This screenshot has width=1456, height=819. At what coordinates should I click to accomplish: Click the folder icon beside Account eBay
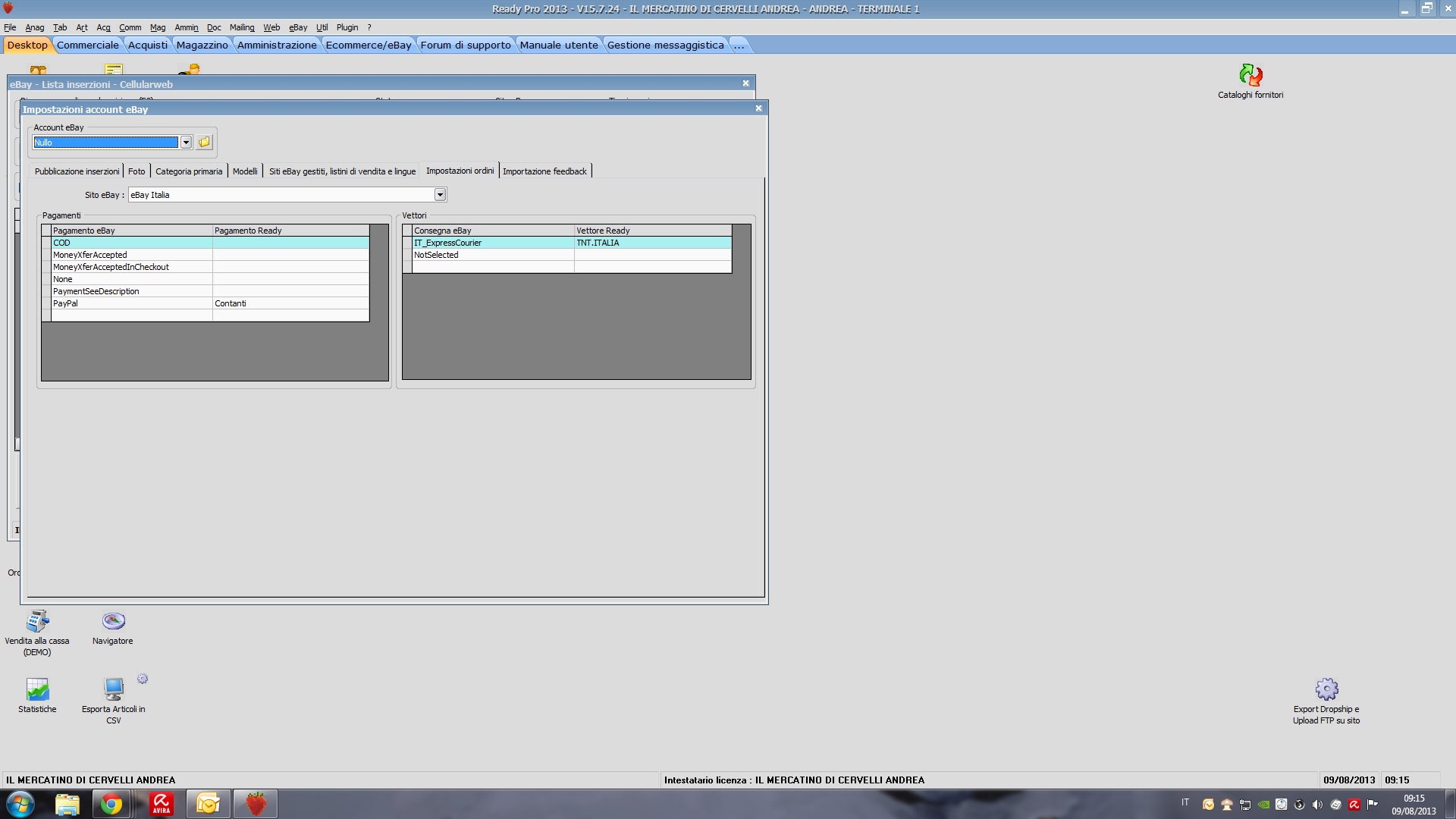pyautogui.click(x=205, y=143)
